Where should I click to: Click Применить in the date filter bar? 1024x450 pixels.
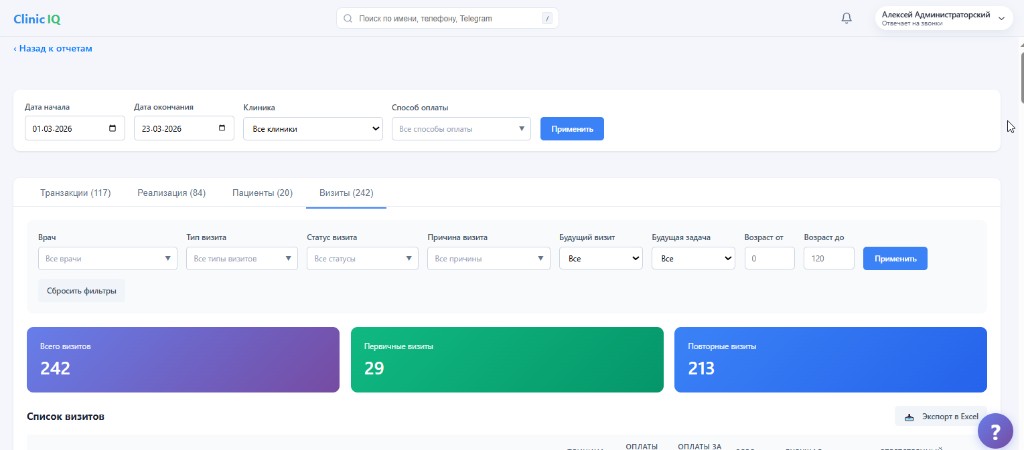click(x=572, y=129)
